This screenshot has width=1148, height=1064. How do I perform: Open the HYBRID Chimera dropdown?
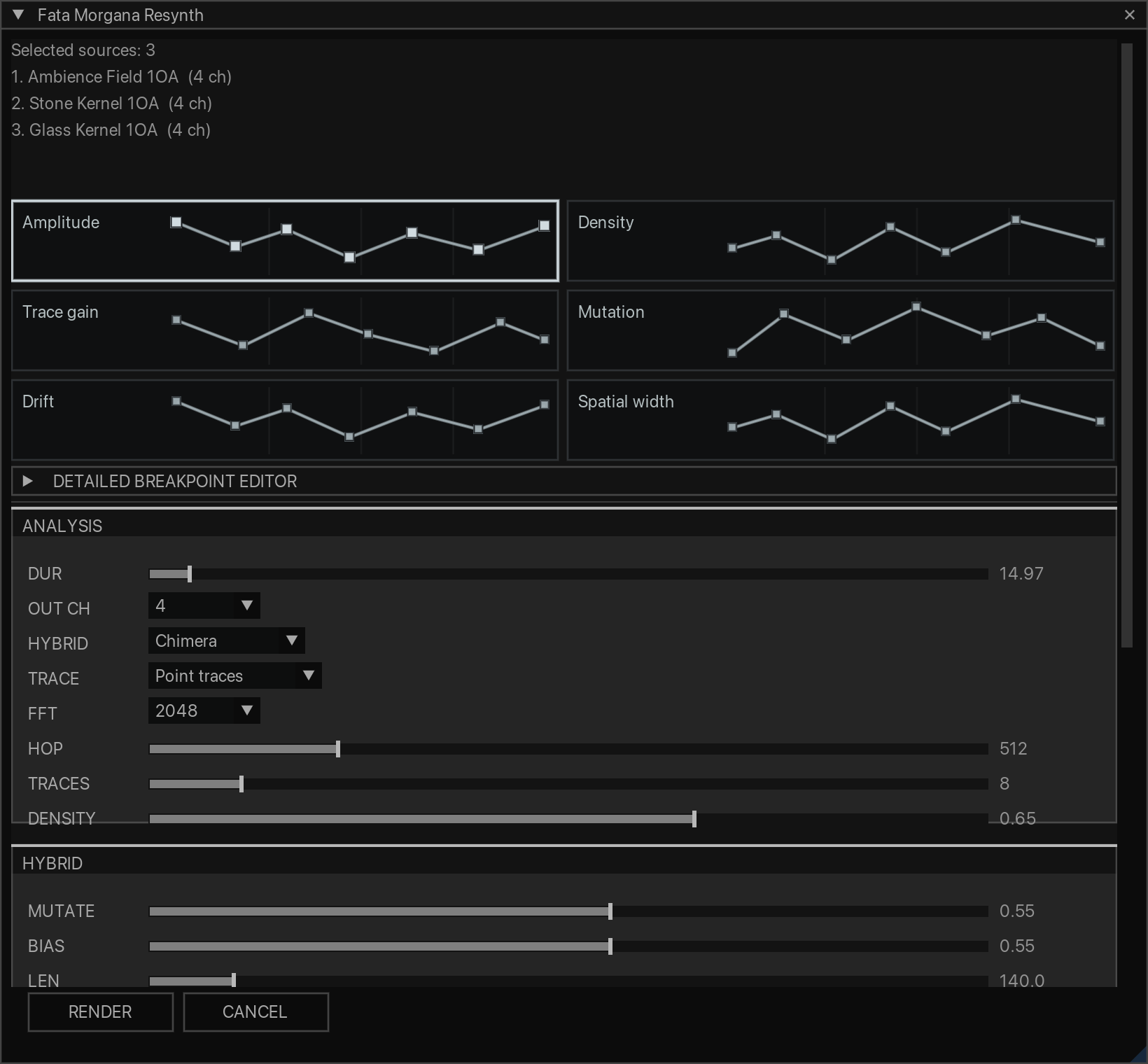coord(226,640)
